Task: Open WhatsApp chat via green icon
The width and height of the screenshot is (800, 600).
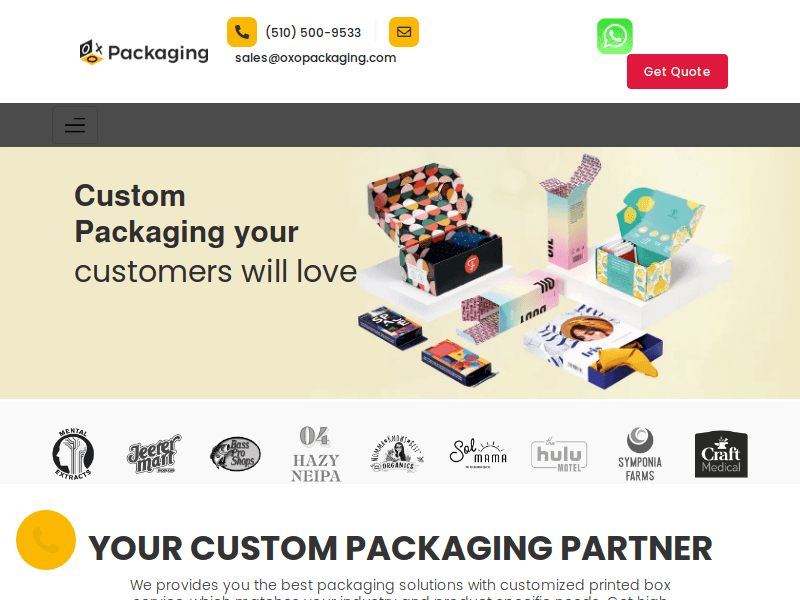Action: click(x=615, y=36)
